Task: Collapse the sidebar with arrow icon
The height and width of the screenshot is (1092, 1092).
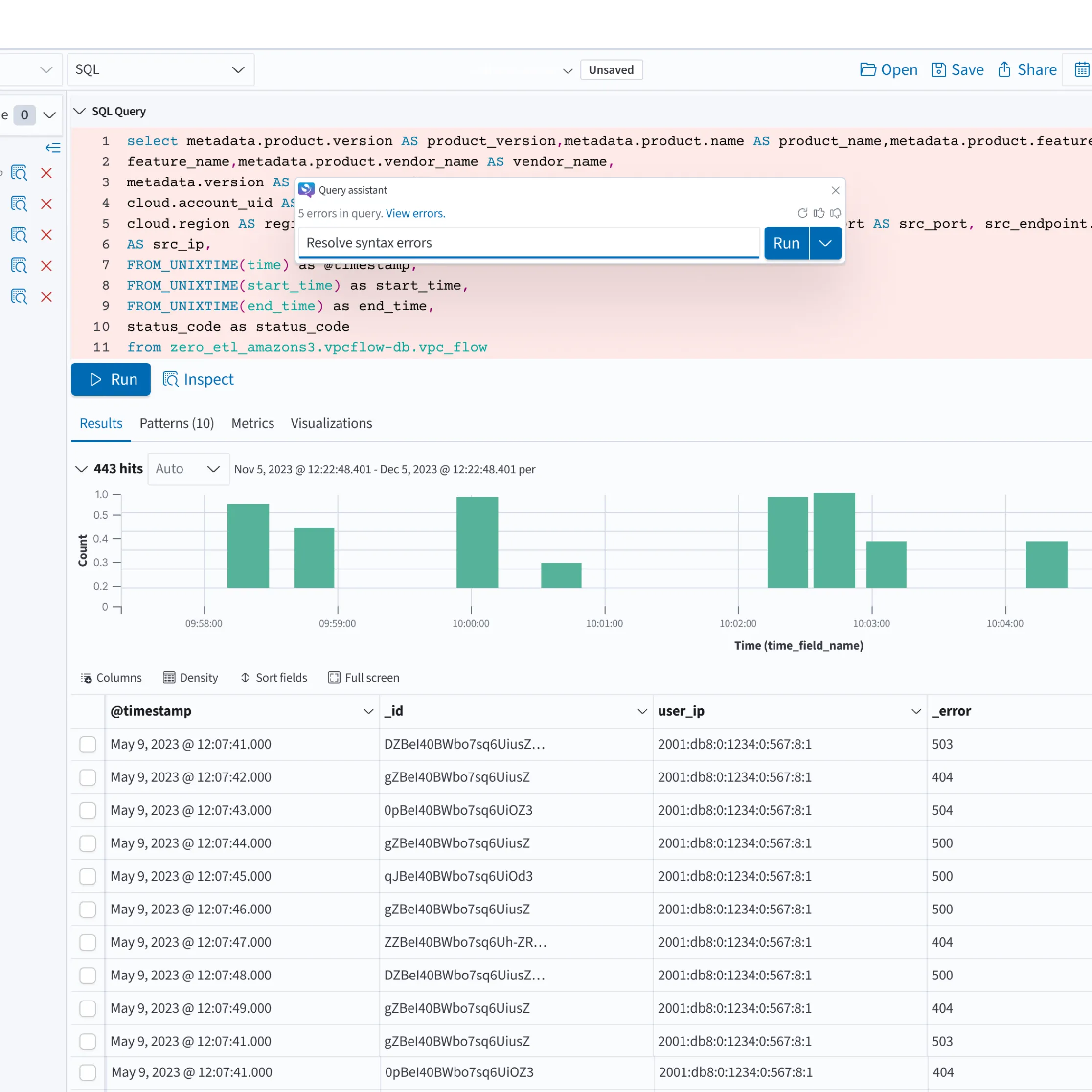Action: point(52,148)
